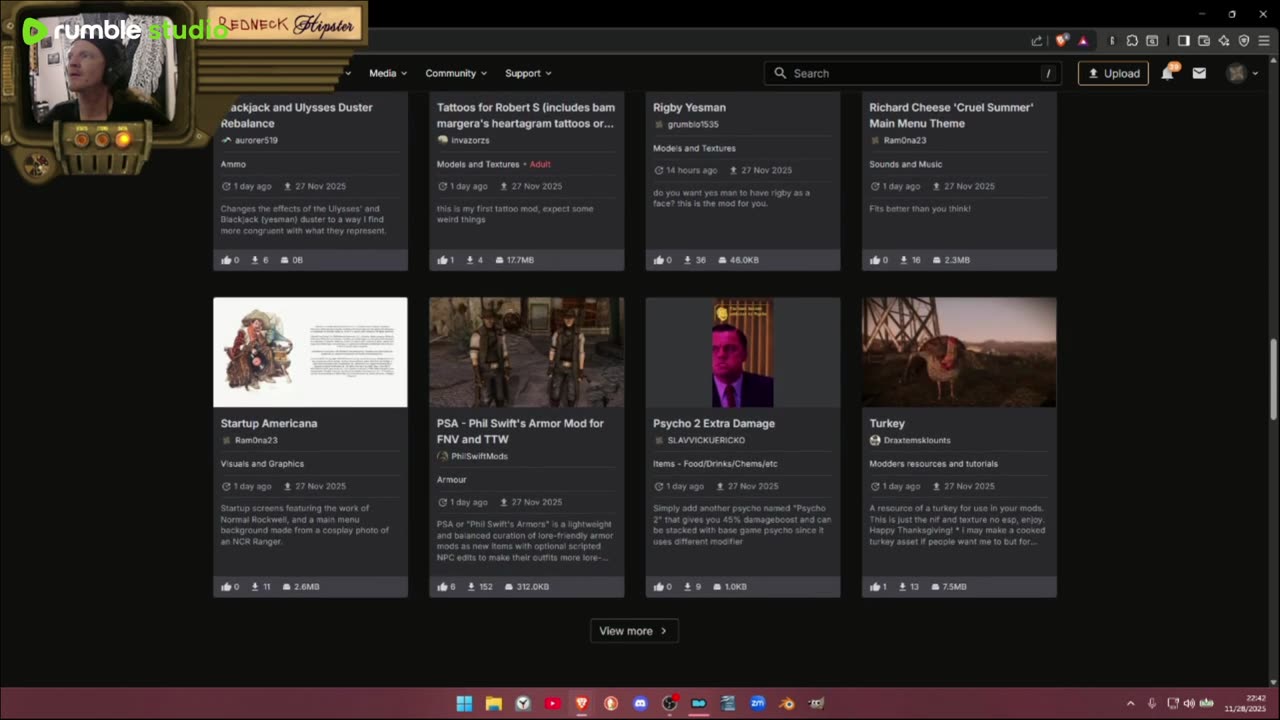Open the Rigby Yesman mod title
Image resolution: width=1280 pixels, height=720 pixels.
click(x=690, y=107)
